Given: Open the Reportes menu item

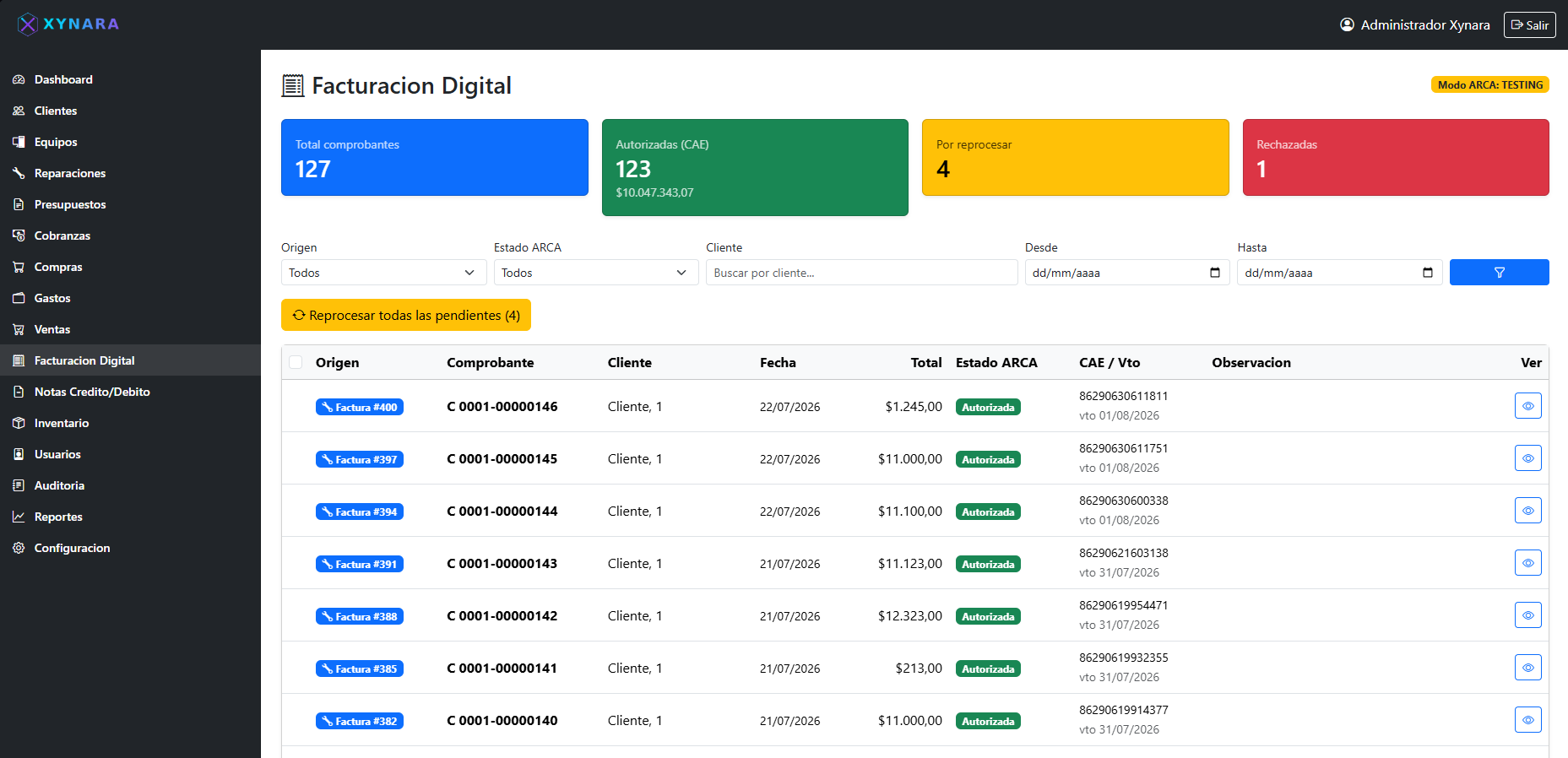Looking at the screenshot, I should coord(130,517).
